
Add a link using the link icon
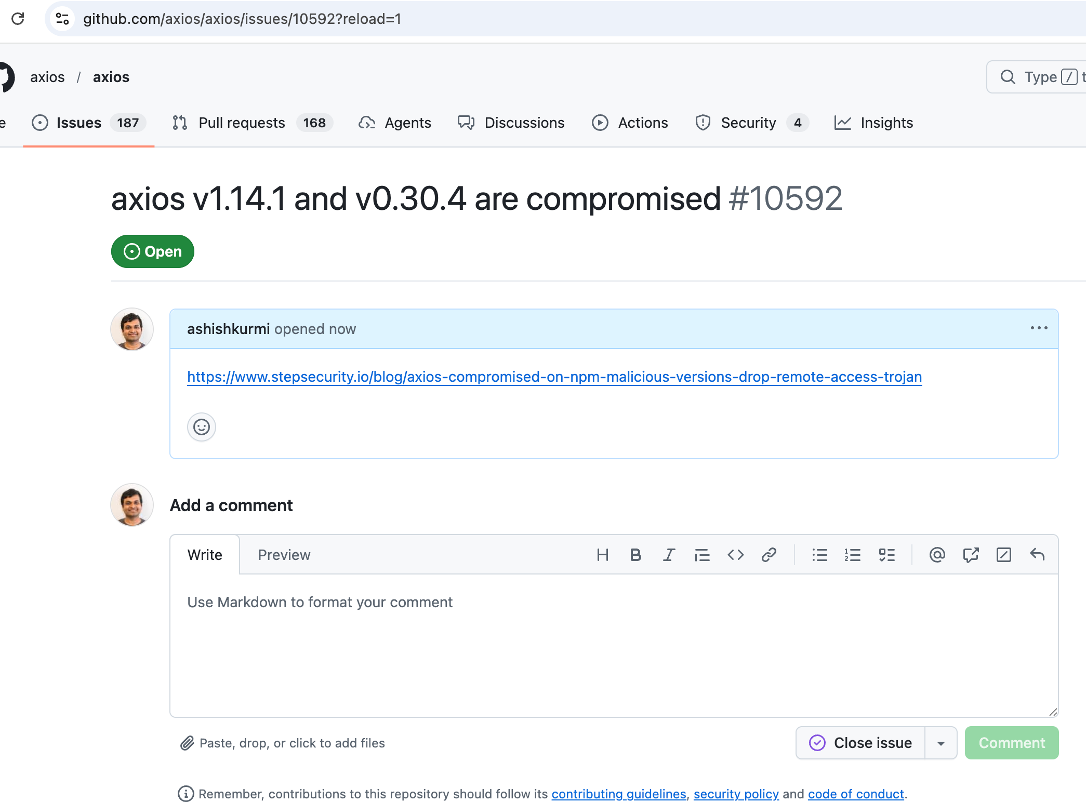coord(769,555)
